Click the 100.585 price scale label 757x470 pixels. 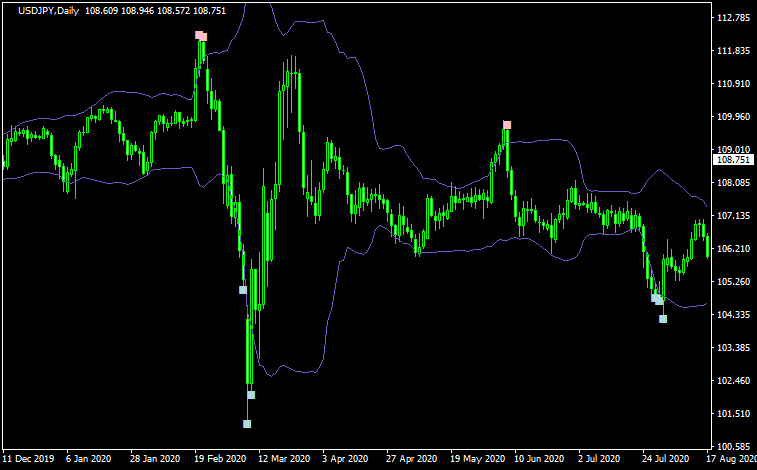point(733,446)
